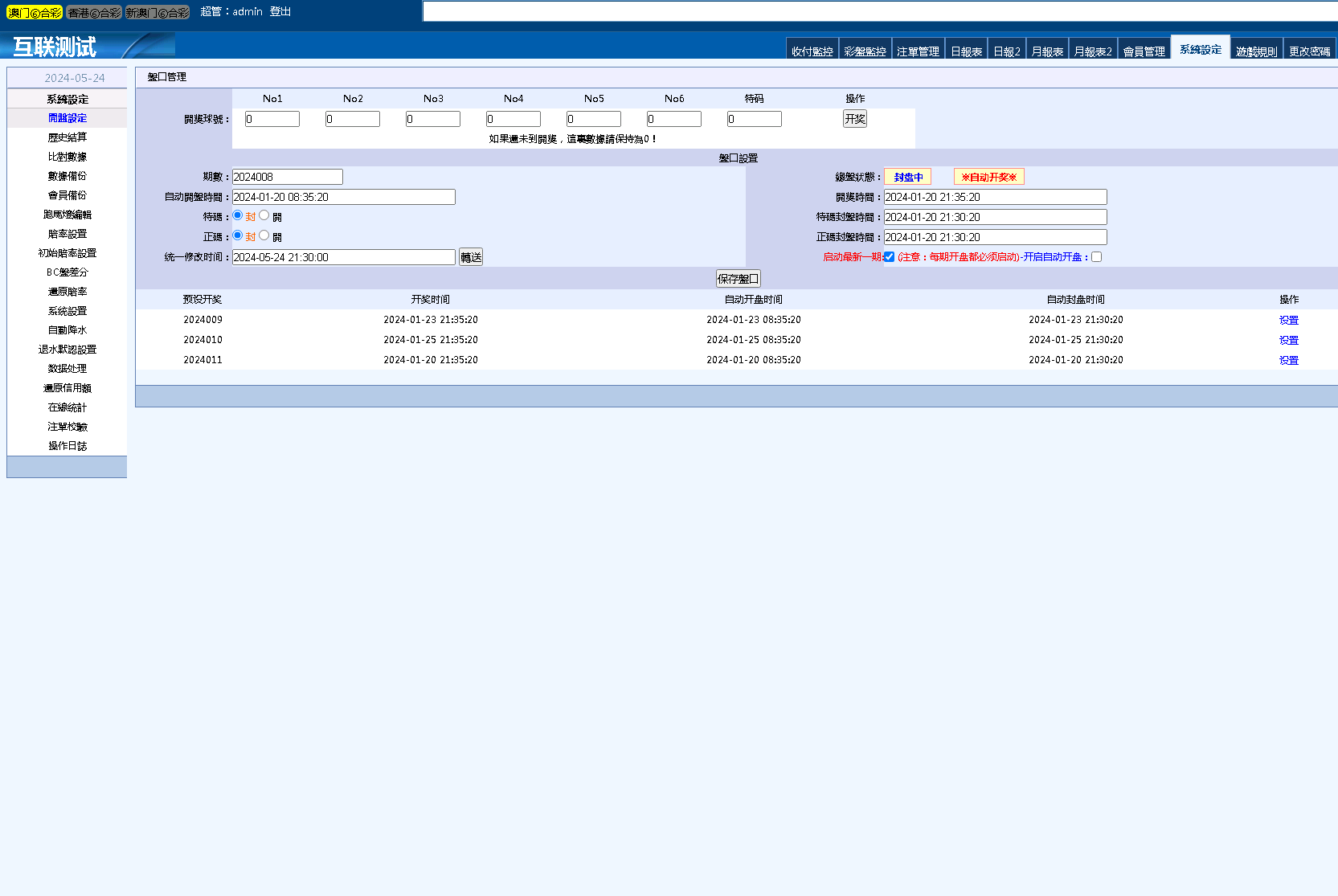Edit the 開獎時間 field

click(996, 197)
